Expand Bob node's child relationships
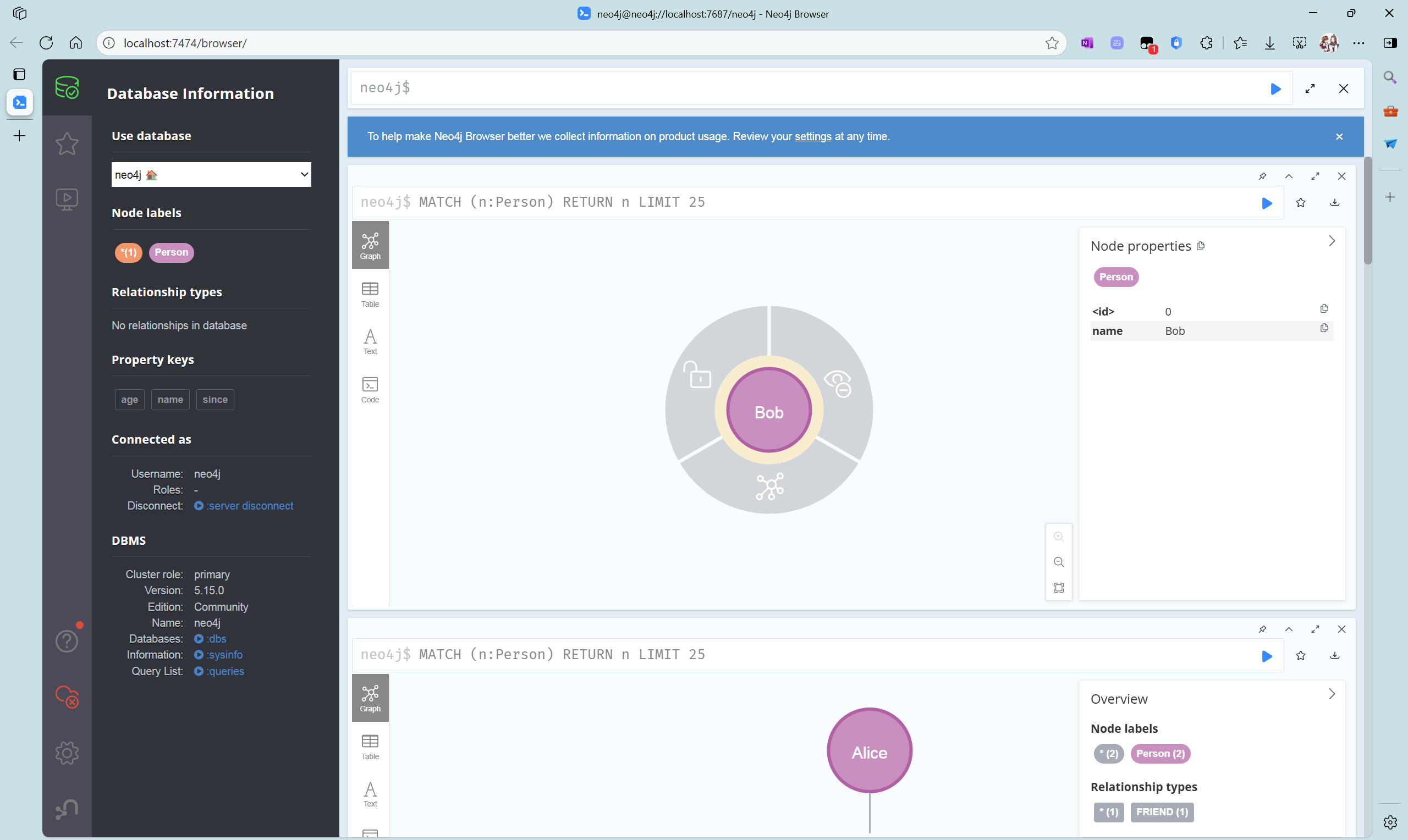The image size is (1408, 840). [x=769, y=486]
